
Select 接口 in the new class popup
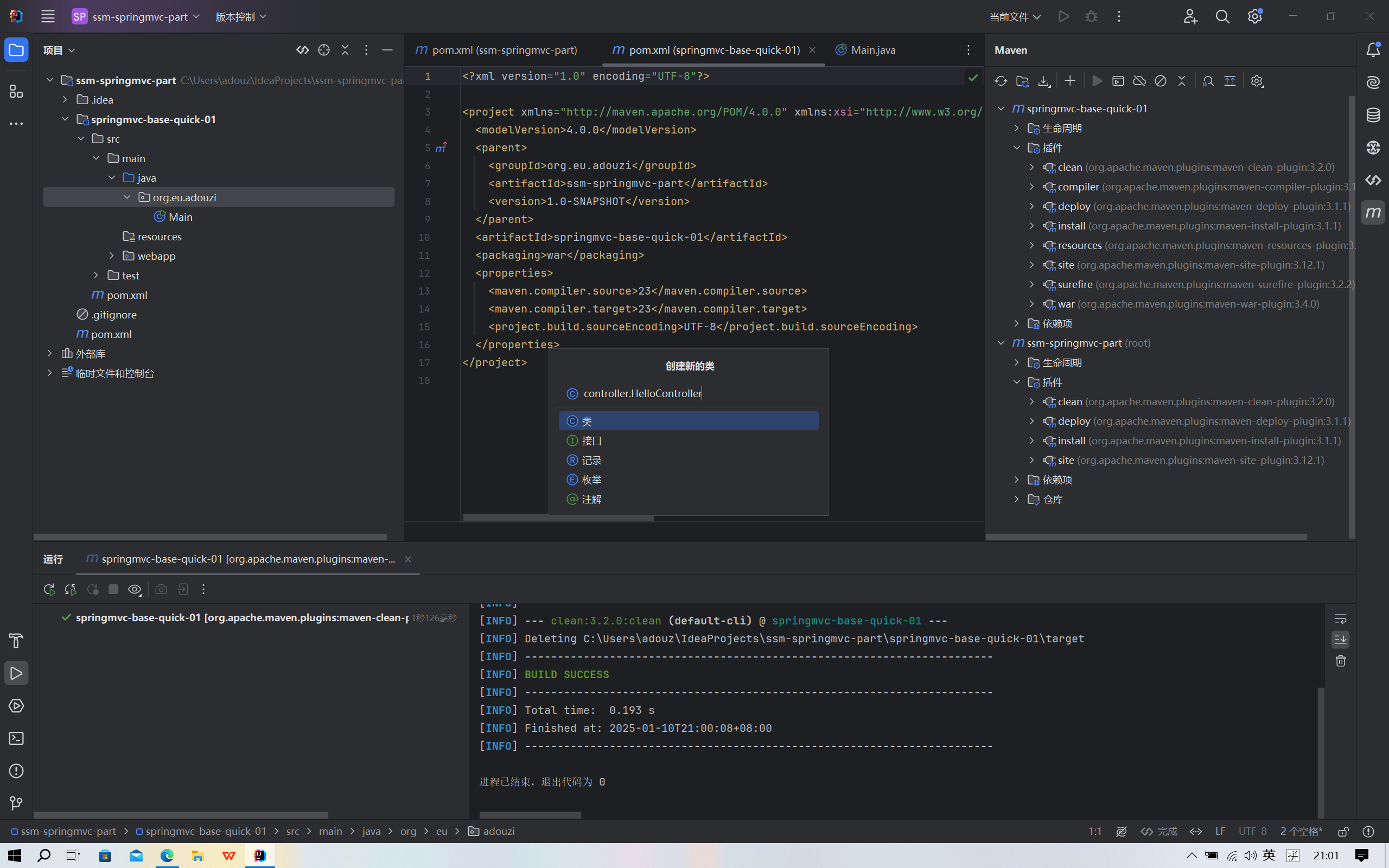click(x=591, y=441)
